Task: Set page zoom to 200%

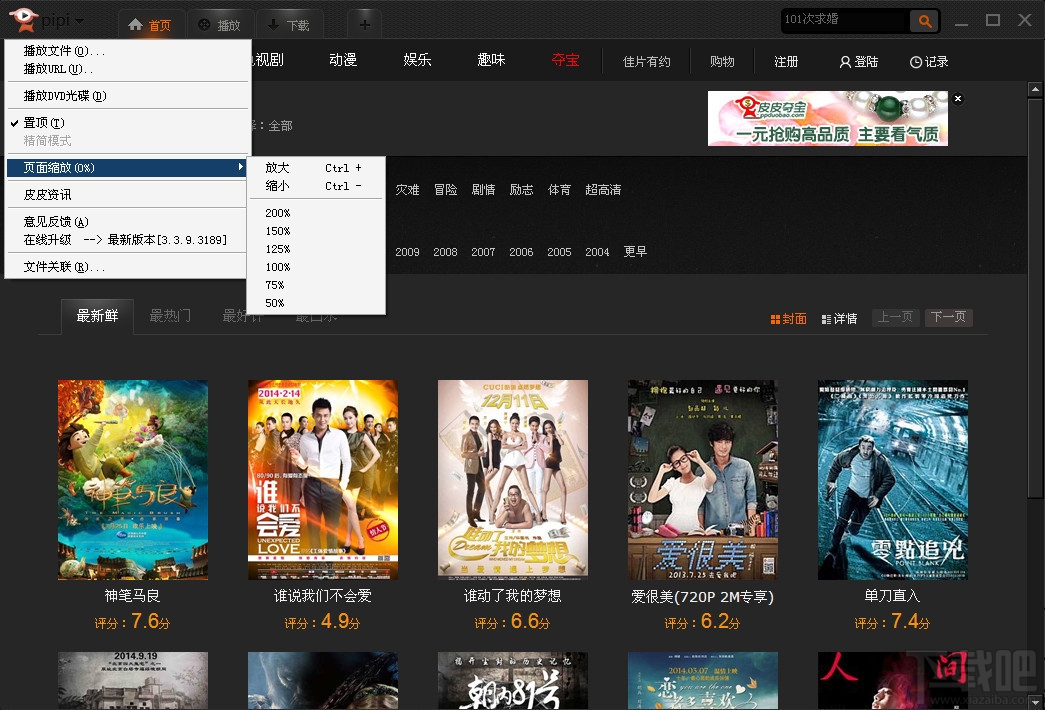Action: pos(316,213)
